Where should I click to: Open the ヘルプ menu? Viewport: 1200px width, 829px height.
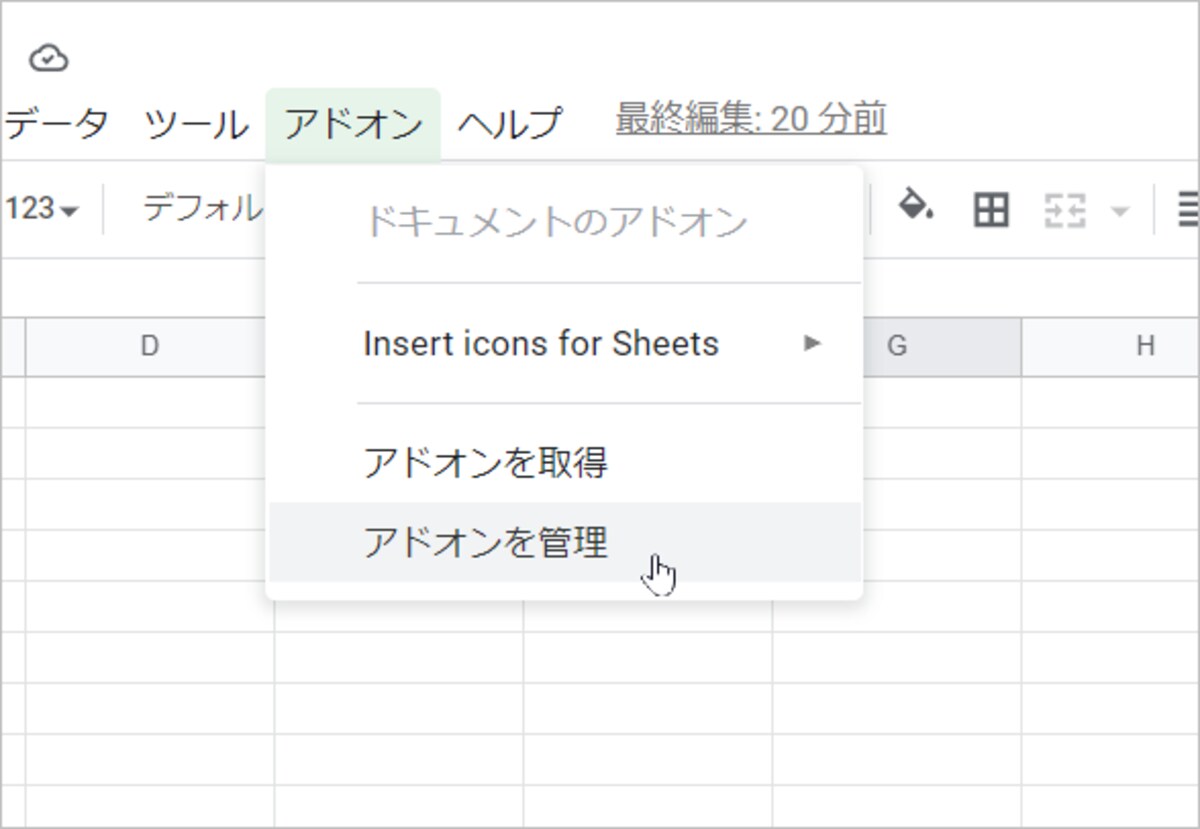point(510,125)
